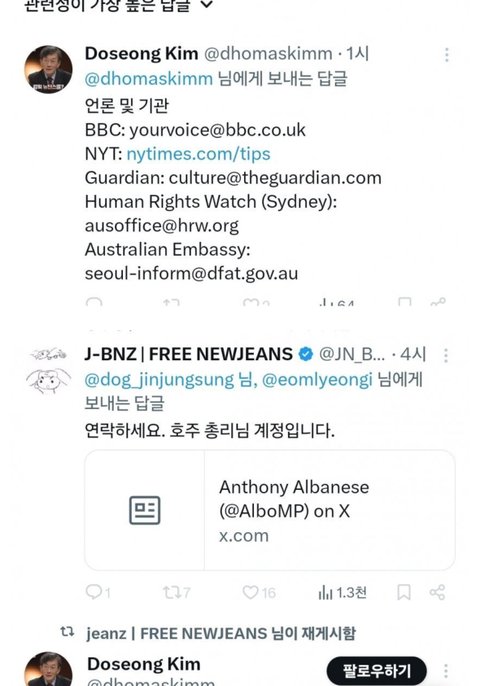
Task: View the analytics showing 1.3천 views
Action: tap(342, 593)
